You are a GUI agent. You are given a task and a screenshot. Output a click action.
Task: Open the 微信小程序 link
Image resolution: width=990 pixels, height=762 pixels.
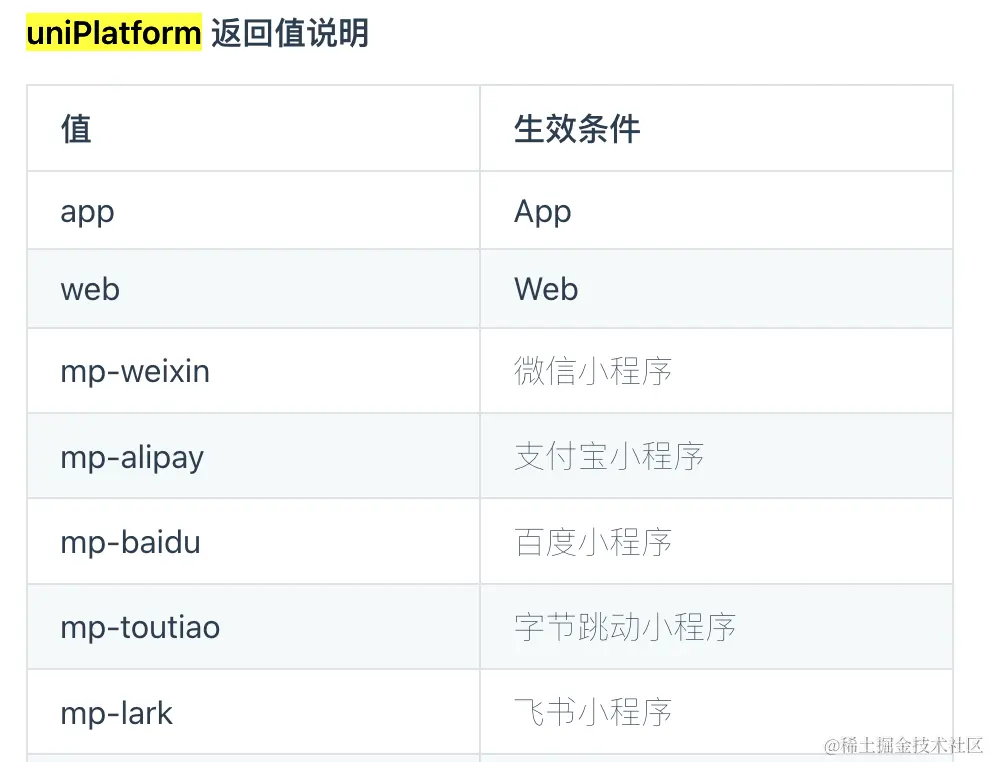593,371
